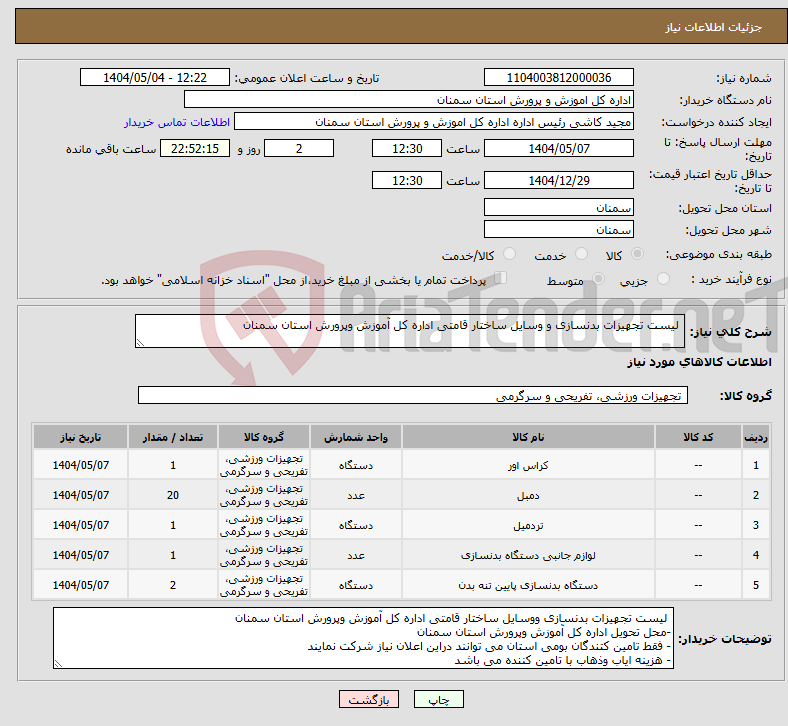
Task: Select the متوسط purchase type radio
Action: 598,278
